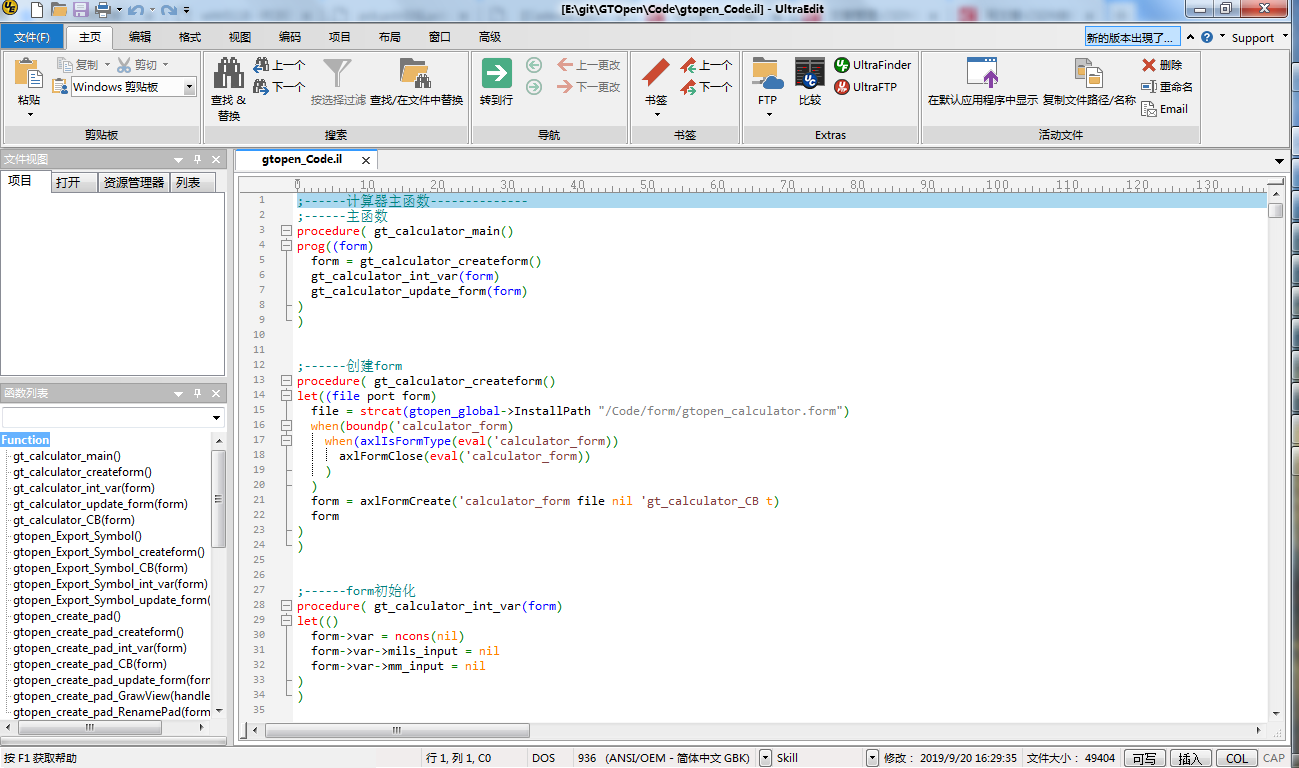Collapse the gt_calculator_main procedure fold marker

[x=286, y=230]
